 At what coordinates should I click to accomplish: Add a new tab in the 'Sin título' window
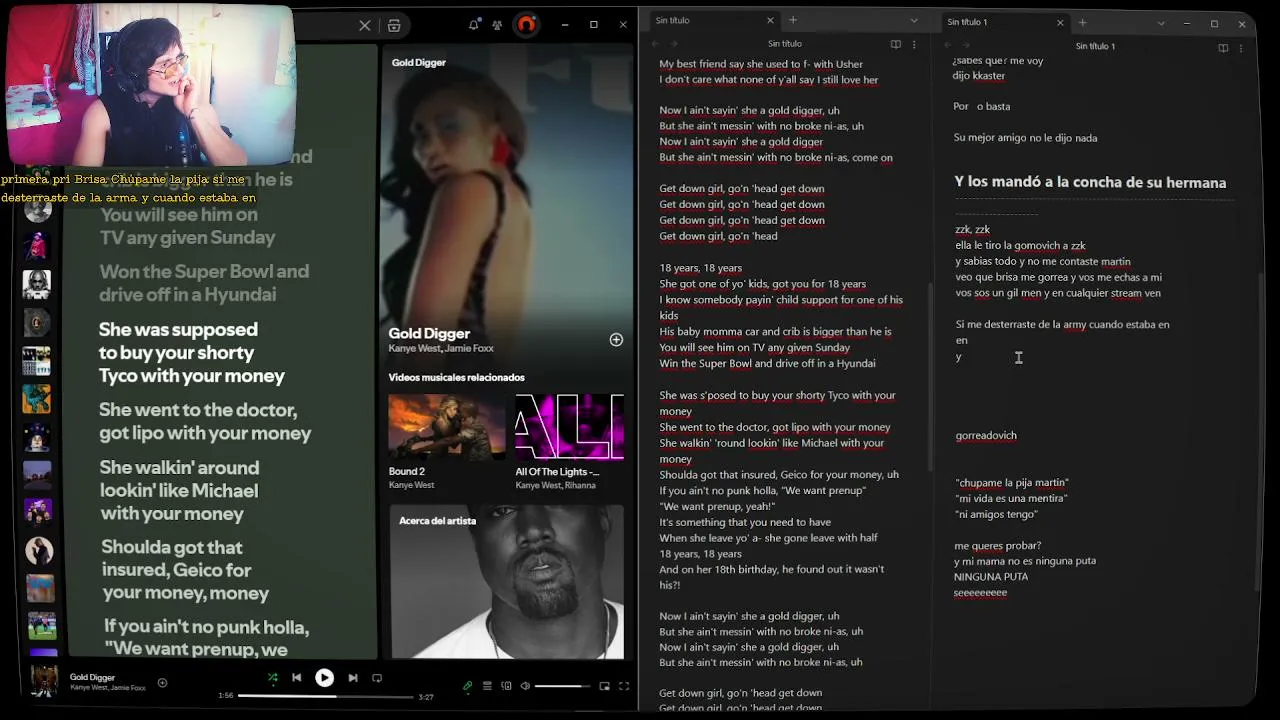click(793, 20)
